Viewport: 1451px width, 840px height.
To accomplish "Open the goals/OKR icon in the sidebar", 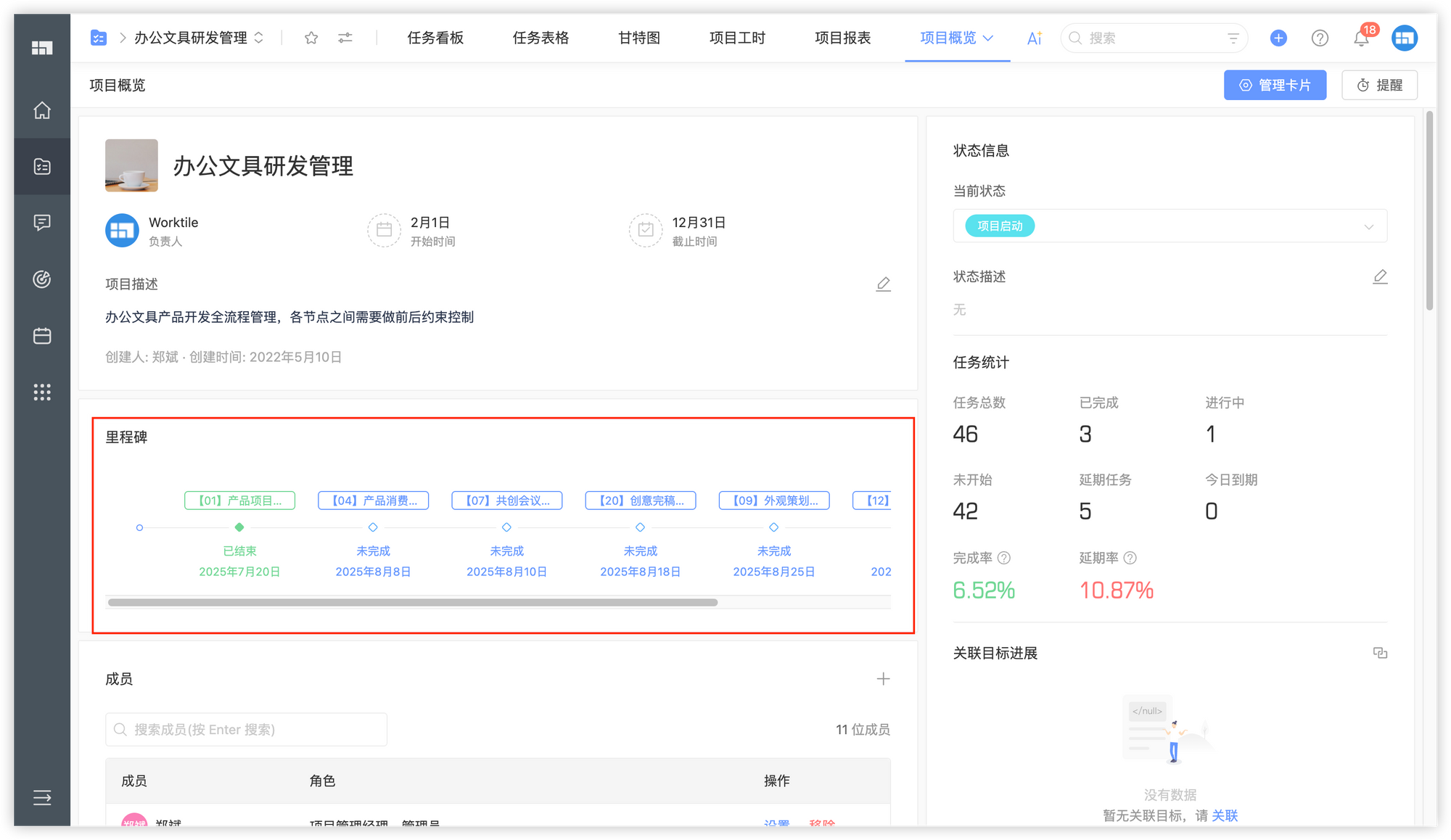I will [x=41, y=279].
